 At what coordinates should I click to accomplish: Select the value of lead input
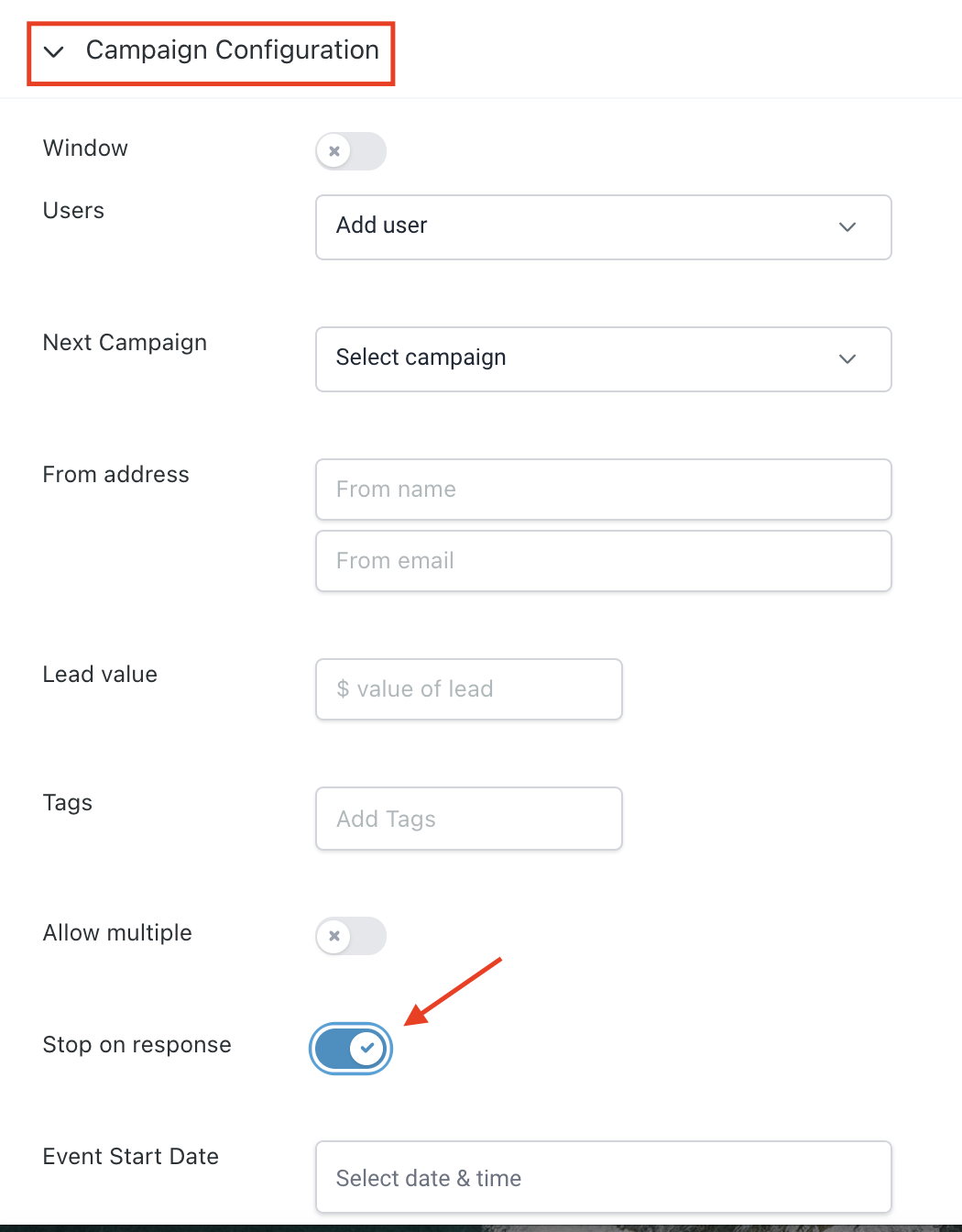click(468, 689)
